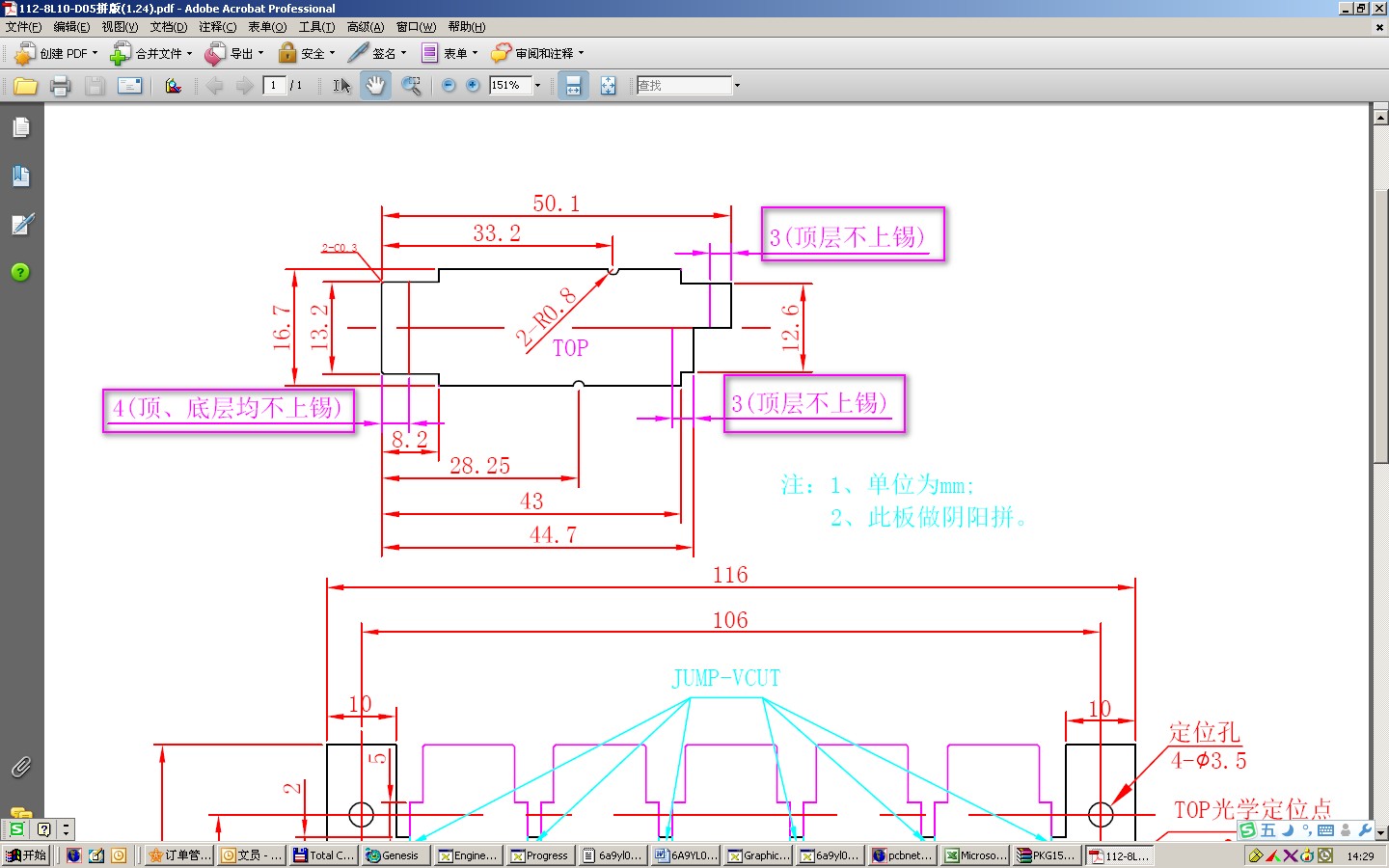Go to next page arrow
This screenshot has height=868, width=1389.
coord(245,86)
